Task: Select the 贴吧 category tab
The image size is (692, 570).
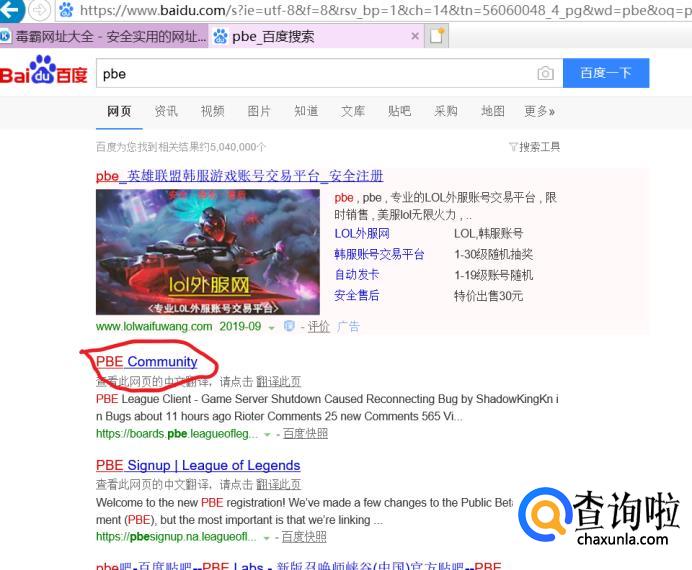Action: (x=399, y=111)
